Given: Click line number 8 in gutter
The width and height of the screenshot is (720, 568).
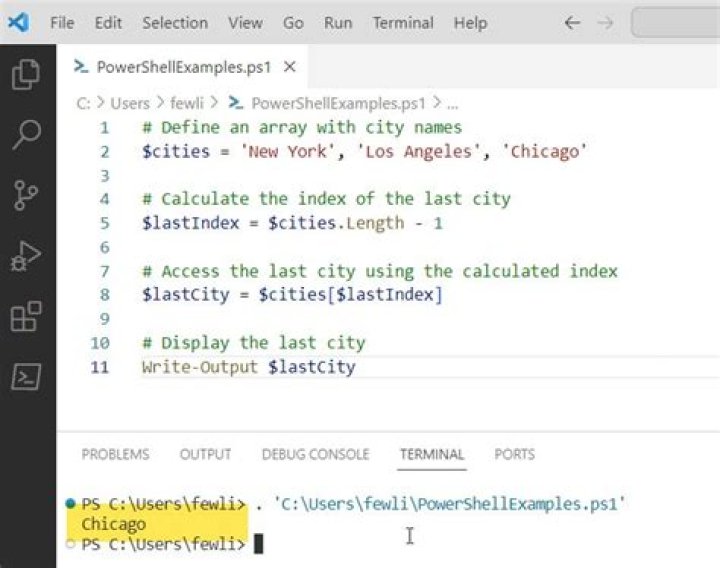Looking at the screenshot, I should (105, 294).
